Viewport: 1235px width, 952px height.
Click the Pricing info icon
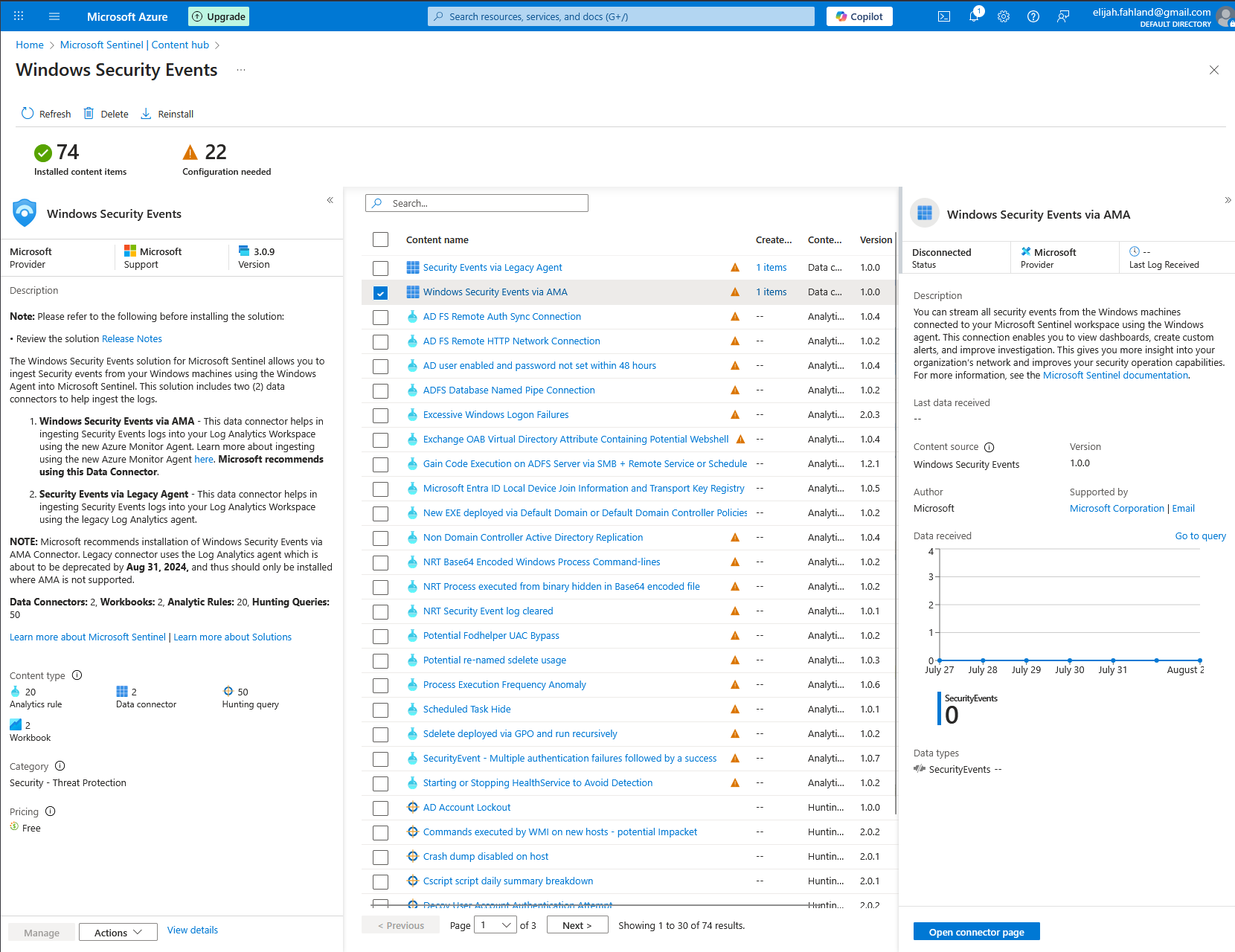pos(51,811)
